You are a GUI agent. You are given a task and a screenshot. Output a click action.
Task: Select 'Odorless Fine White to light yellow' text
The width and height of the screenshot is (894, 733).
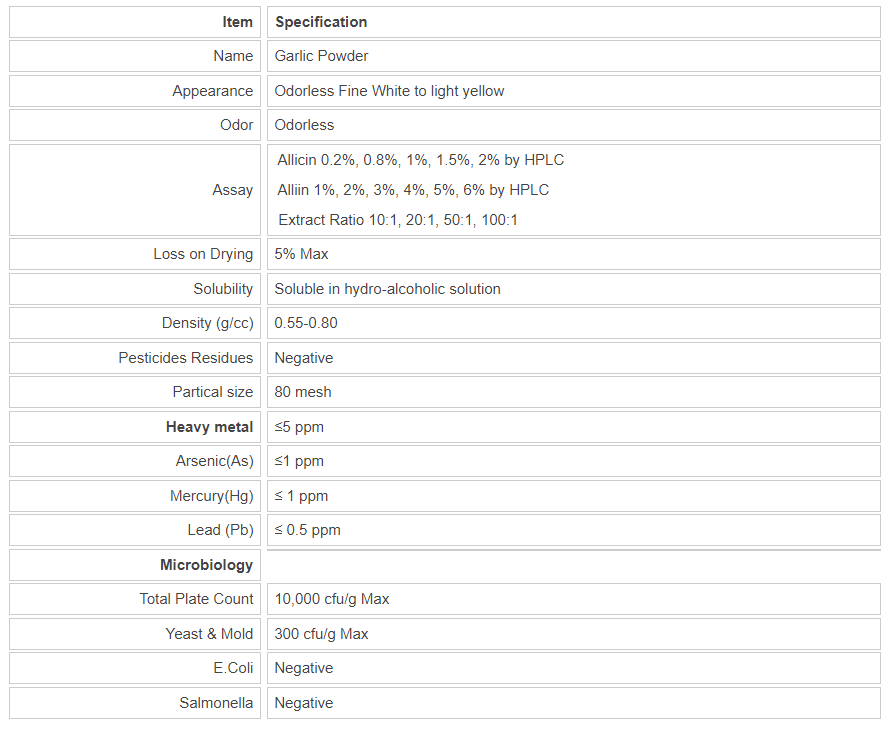click(389, 91)
